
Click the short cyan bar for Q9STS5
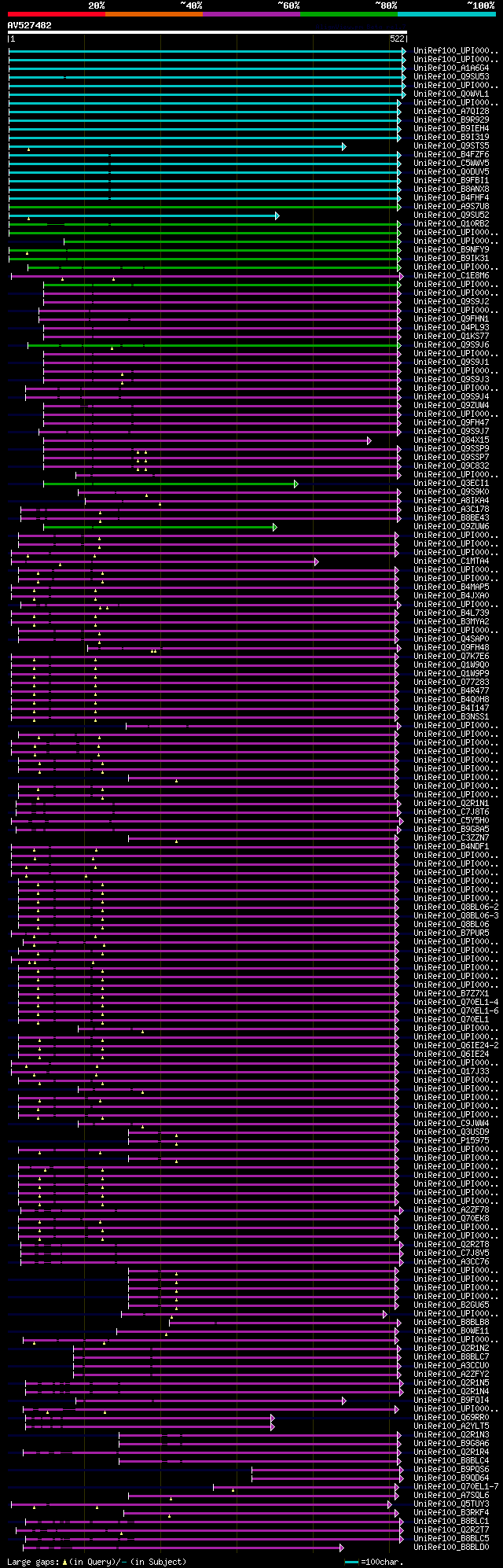point(177,146)
